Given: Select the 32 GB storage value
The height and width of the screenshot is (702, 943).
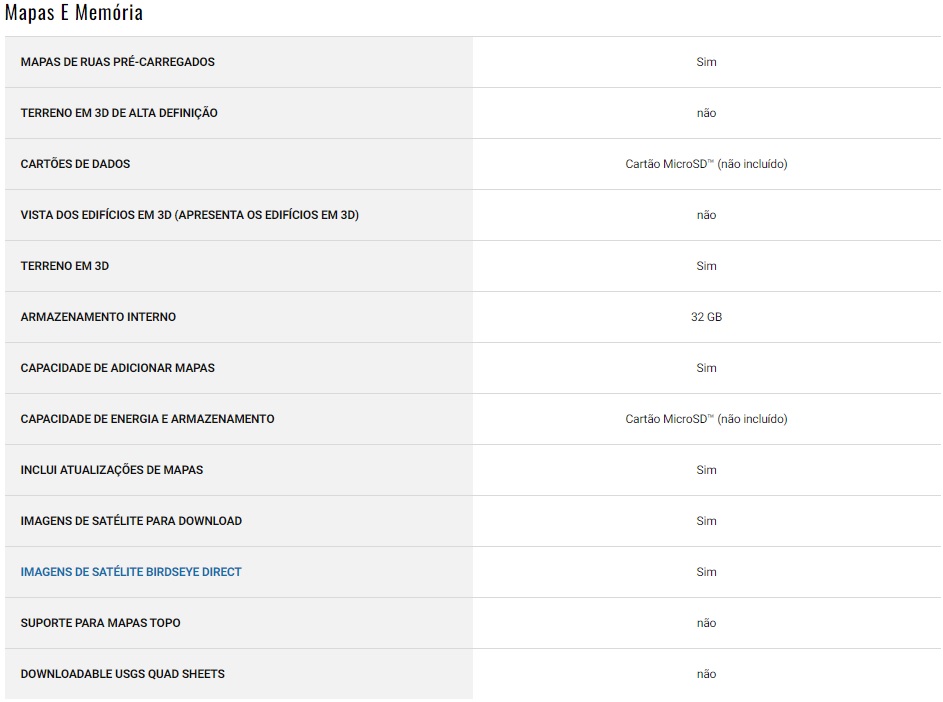Looking at the screenshot, I should pyautogui.click(x=706, y=317).
